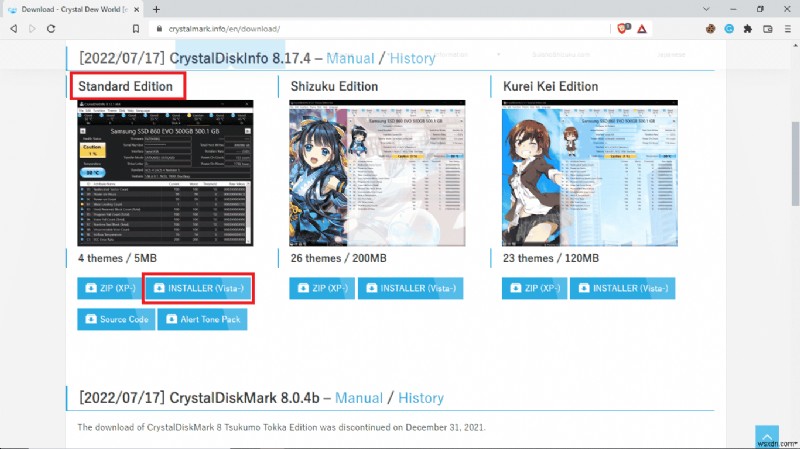Open the cookie extension icon
Viewport: 800px width, 449px height.
click(710, 29)
